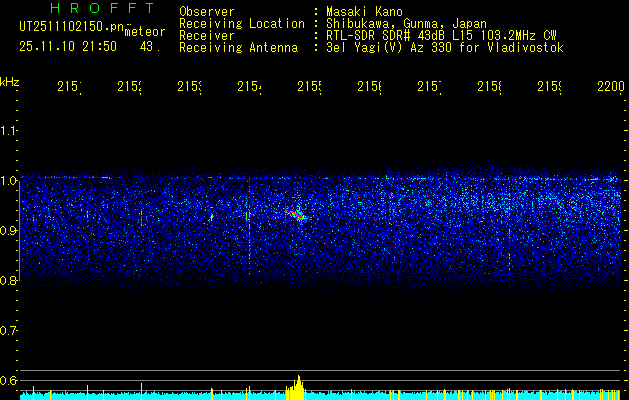This screenshot has height=400, width=629.
Task: Click the date stamp 25.11.10 21:50
Action: click(x=68, y=47)
